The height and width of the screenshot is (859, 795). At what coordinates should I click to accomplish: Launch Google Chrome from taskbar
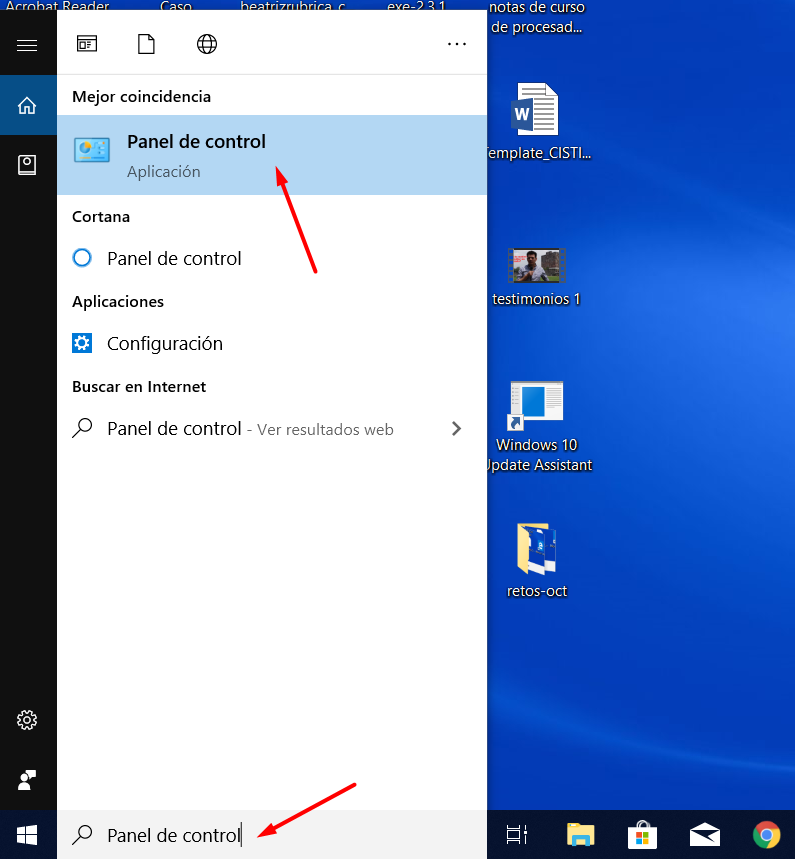(767, 835)
